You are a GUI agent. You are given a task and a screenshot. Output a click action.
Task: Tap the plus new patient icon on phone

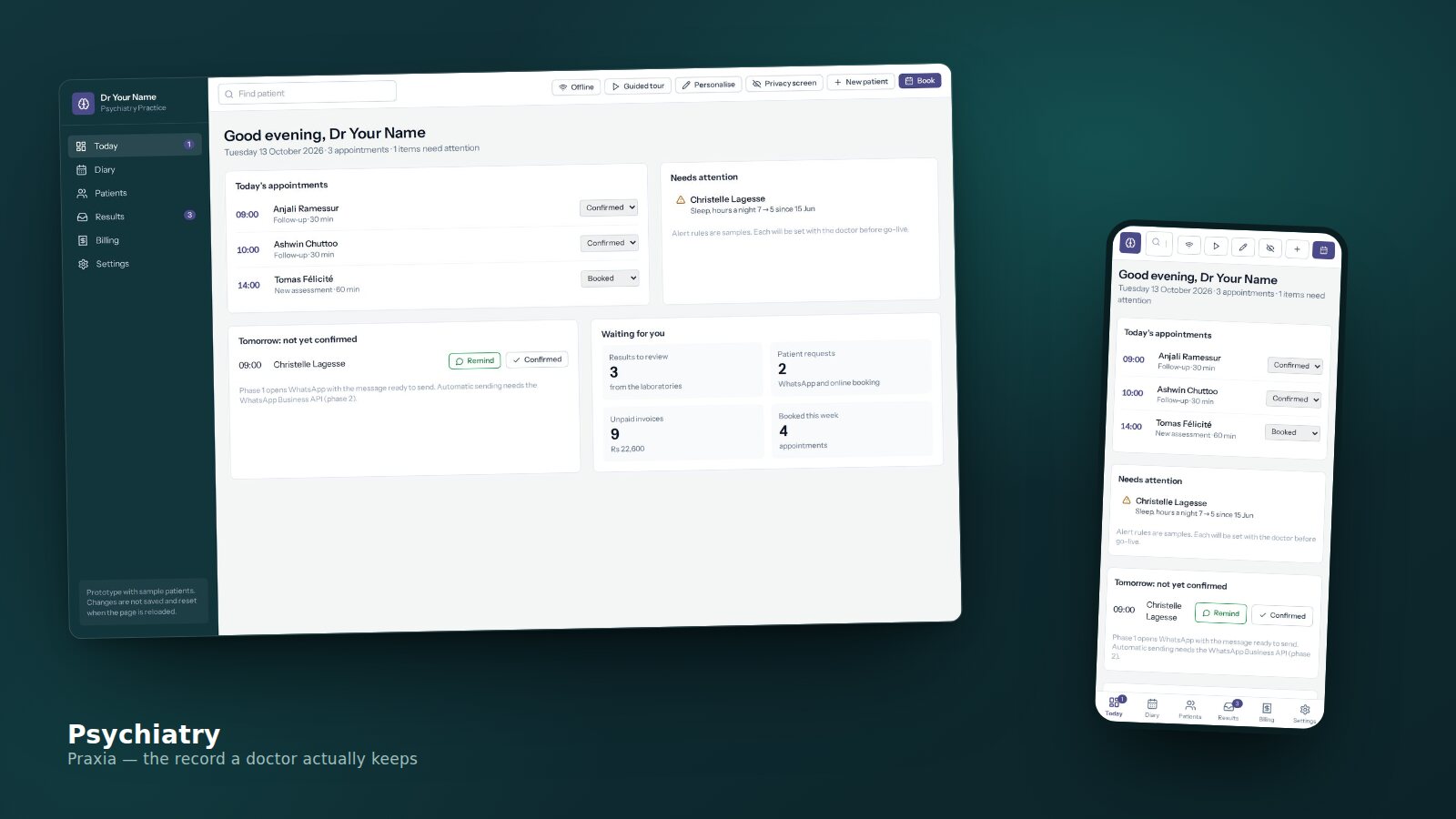(1297, 248)
